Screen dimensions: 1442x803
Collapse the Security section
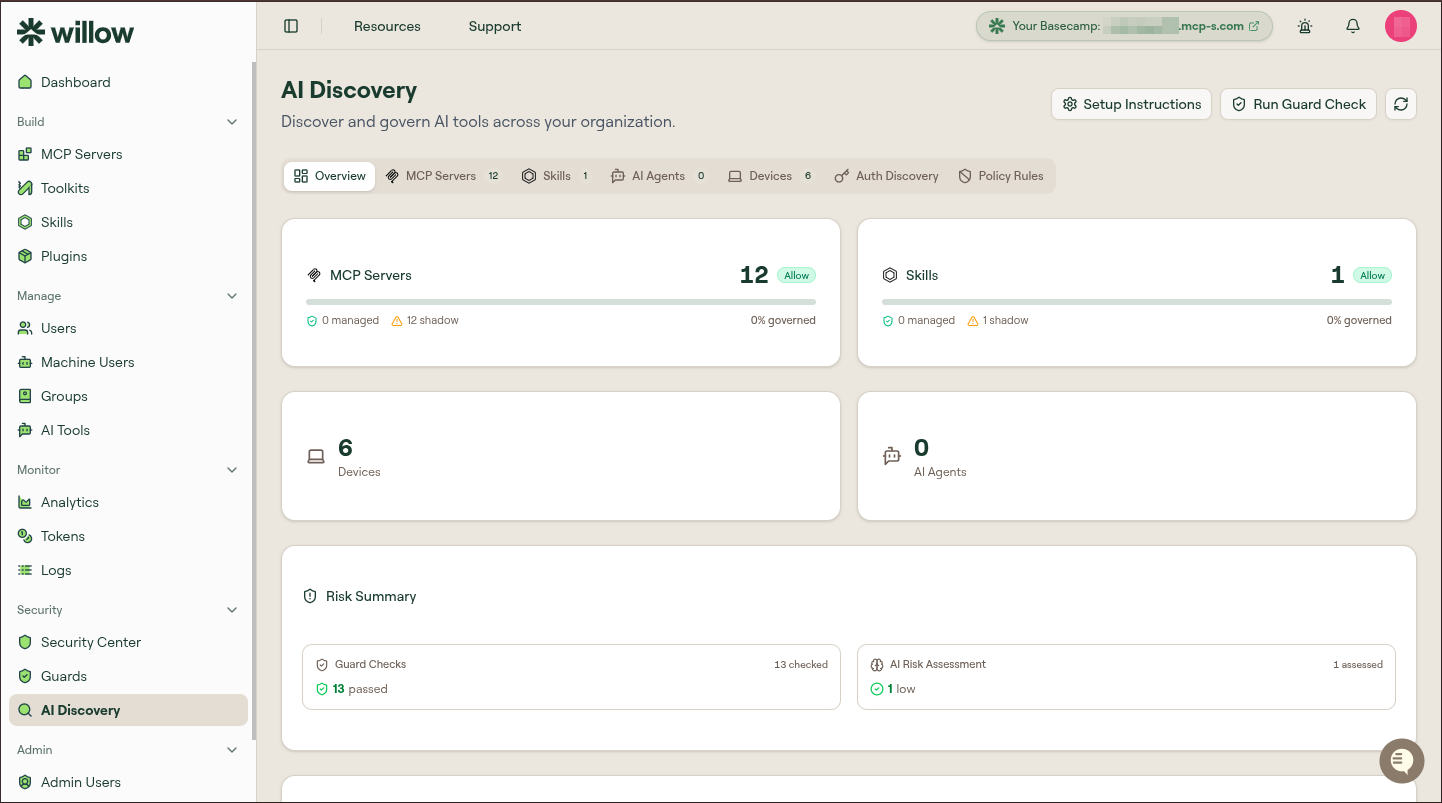(232, 610)
